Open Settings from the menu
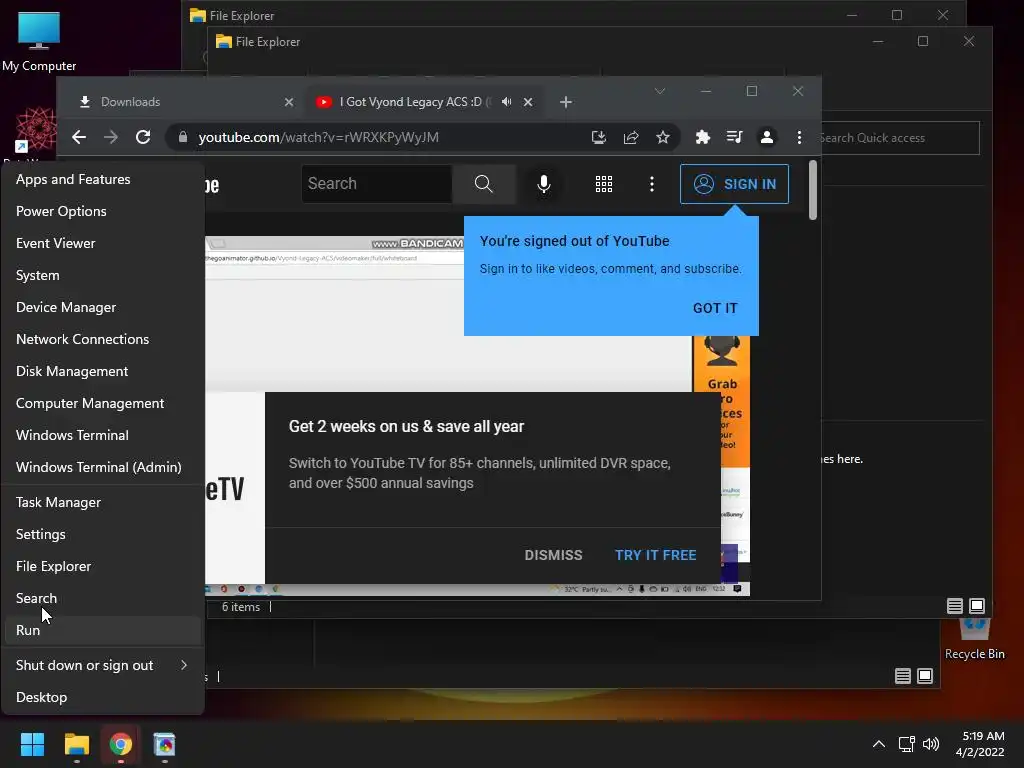Image resolution: width=1024 pixels, height=768 pixels. pos(103,534)
